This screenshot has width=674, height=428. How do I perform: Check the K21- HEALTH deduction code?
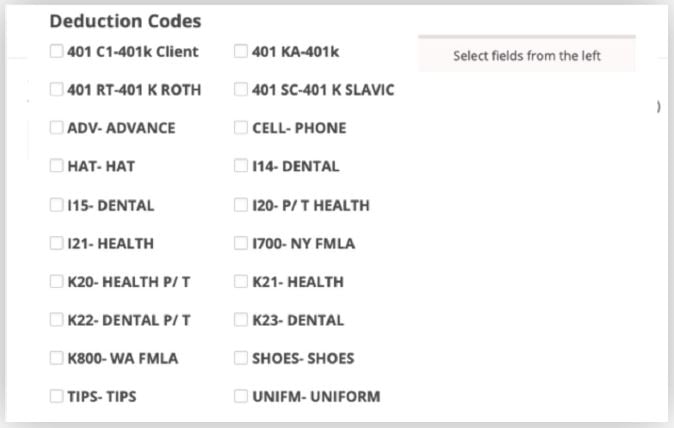[241, 282]
